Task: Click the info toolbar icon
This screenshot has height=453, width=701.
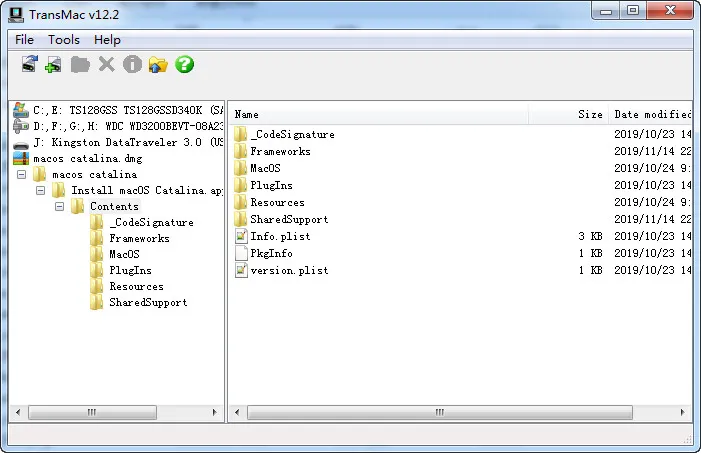Action: [132, 64]
